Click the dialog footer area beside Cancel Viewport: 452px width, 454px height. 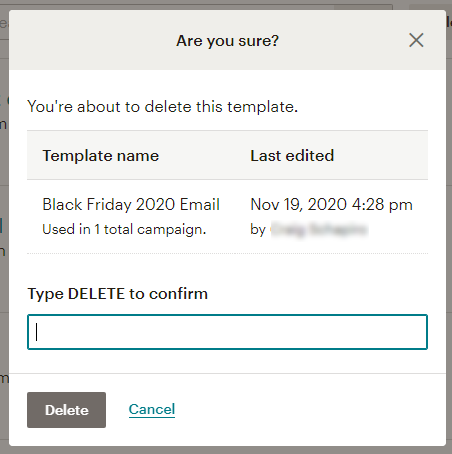pos(300,410)
